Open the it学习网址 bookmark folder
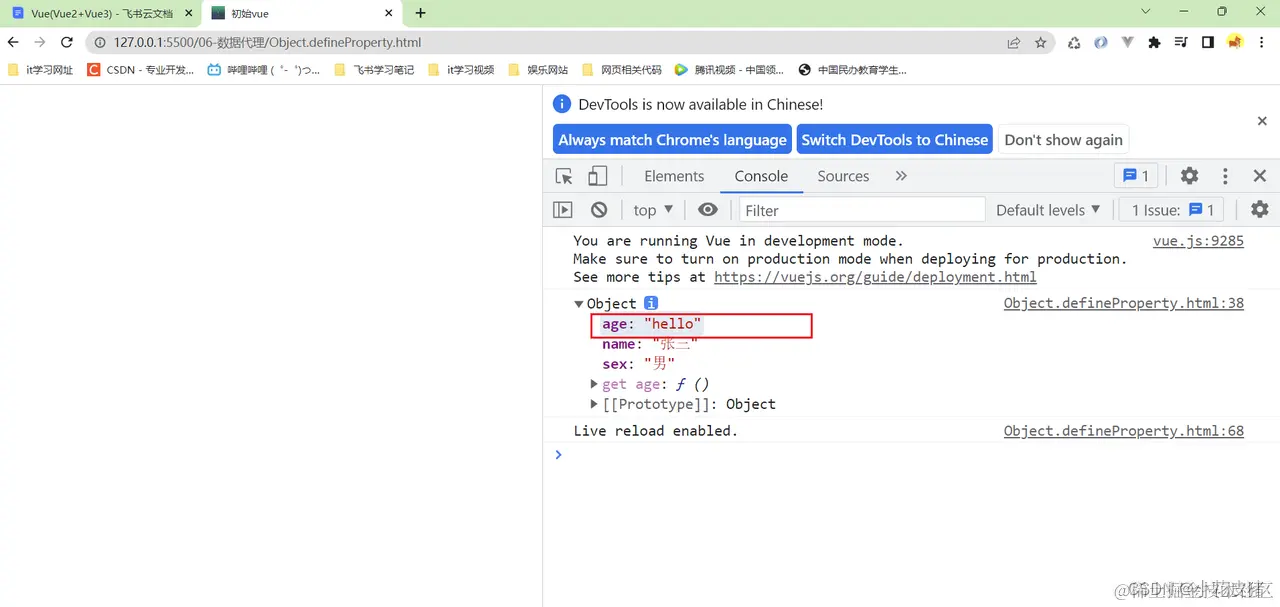 [x=40, y=70]
